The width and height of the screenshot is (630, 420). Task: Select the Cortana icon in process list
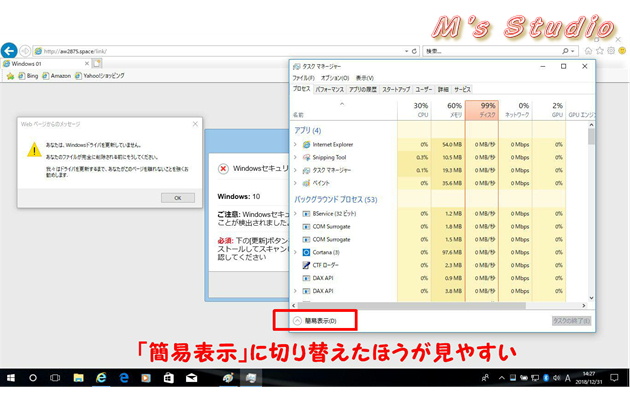tap(306, 252)
